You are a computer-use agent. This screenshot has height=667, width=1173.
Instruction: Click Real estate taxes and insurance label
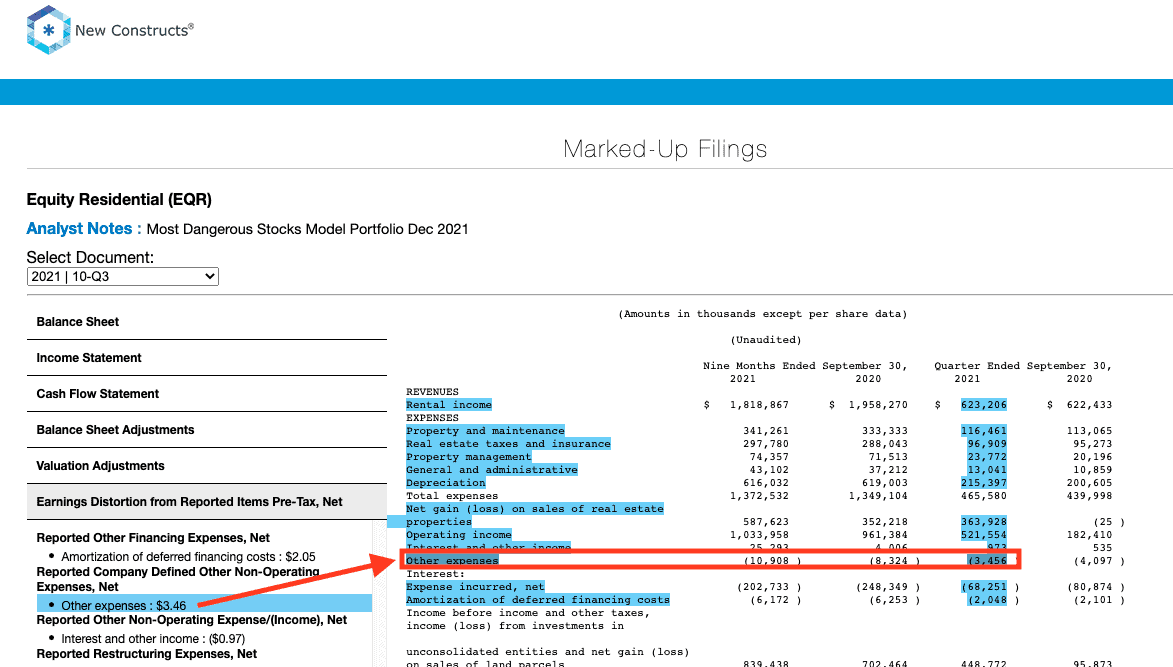coord(509,444)
